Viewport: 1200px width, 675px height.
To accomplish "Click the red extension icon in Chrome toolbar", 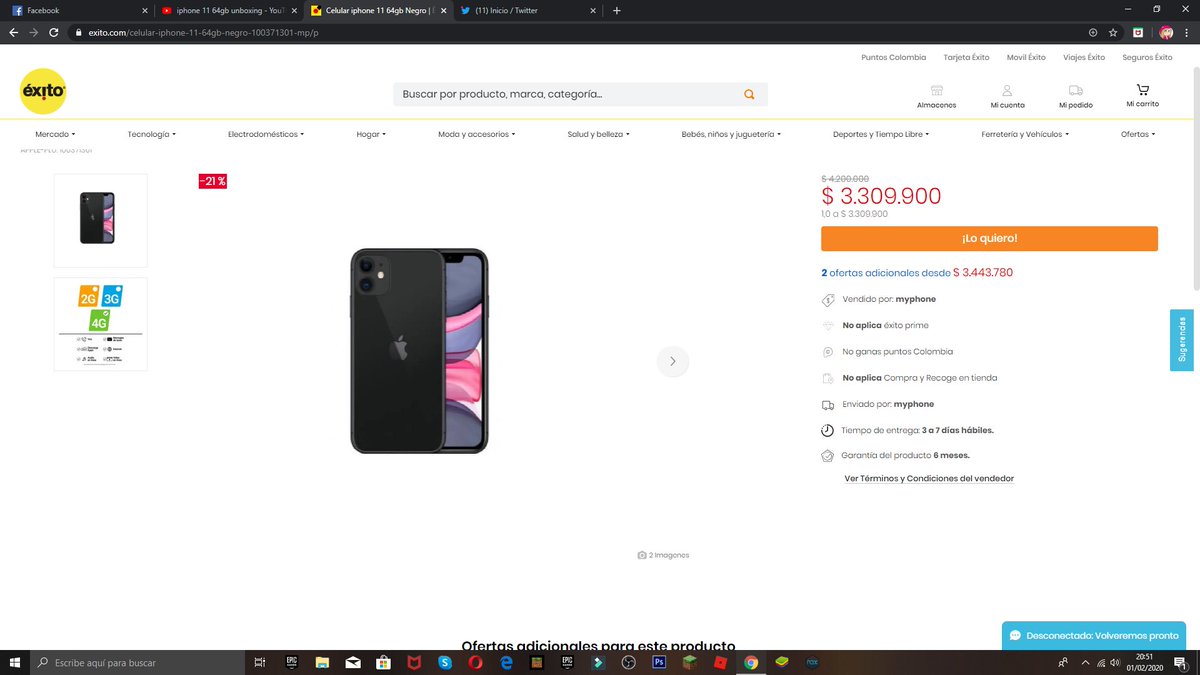I will click(1138, 32).
